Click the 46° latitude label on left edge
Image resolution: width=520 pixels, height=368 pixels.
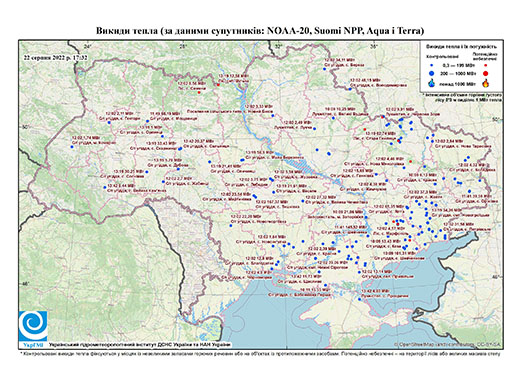point(25,283)
